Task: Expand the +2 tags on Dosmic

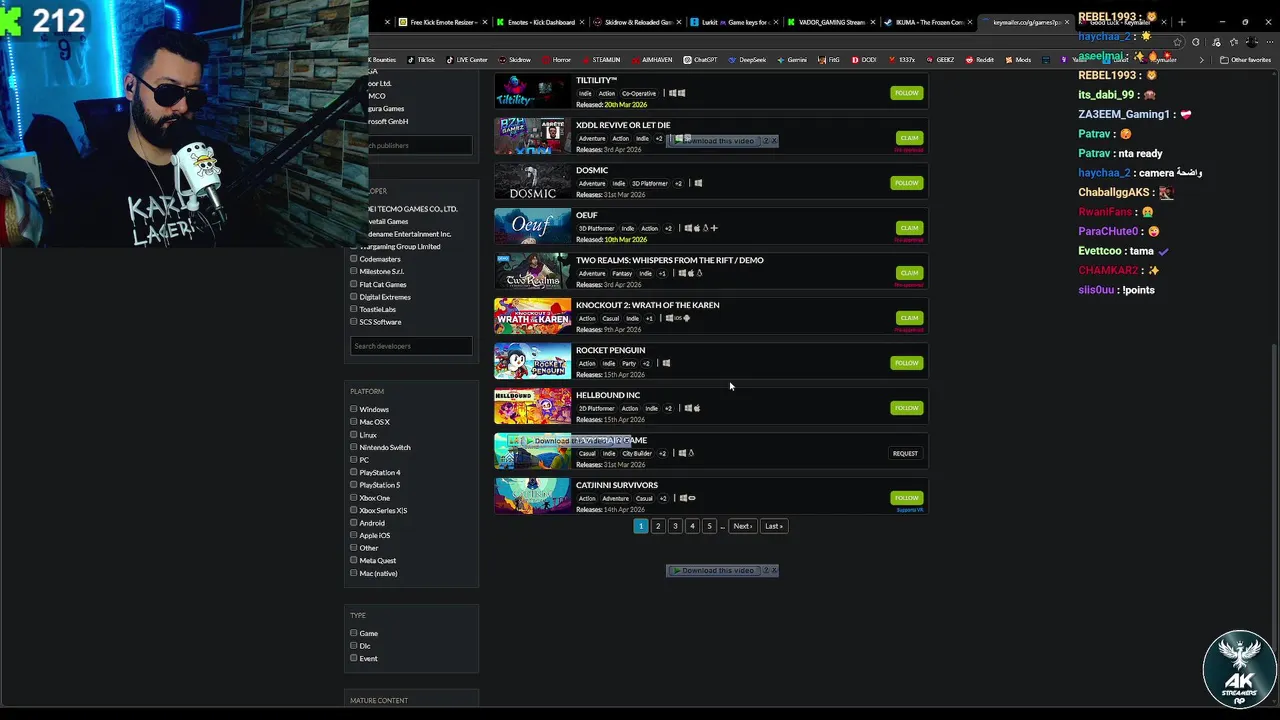Action: coord(678,183)
